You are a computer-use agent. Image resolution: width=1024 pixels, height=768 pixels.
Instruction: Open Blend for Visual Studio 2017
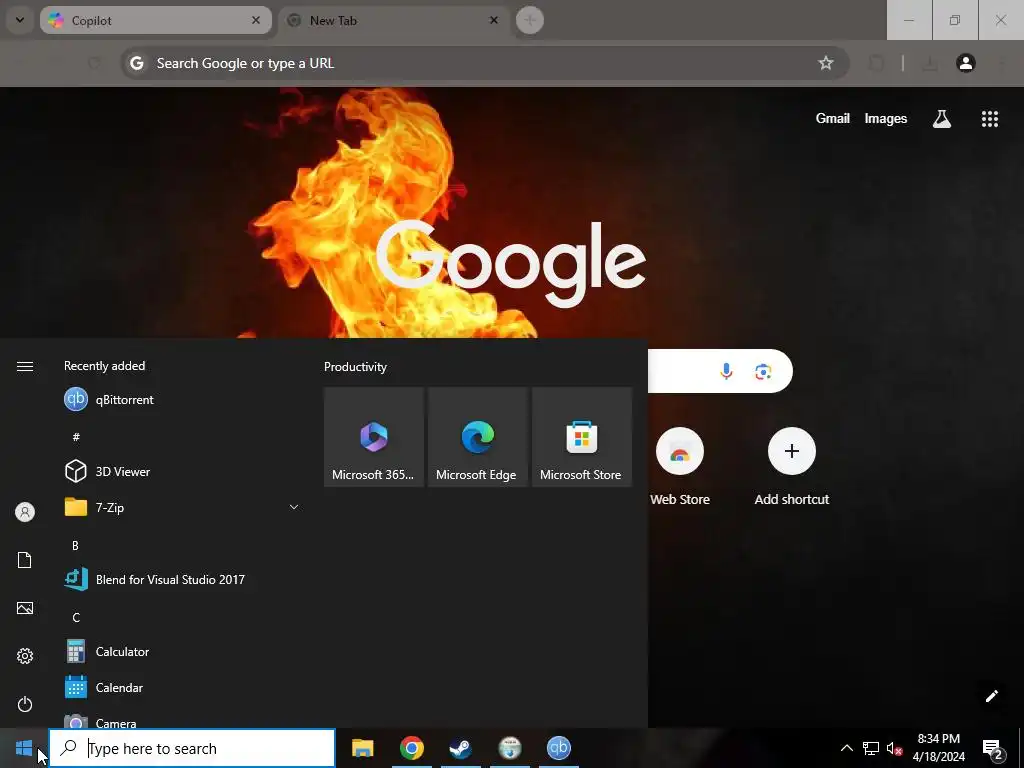[x=182, y=579]
